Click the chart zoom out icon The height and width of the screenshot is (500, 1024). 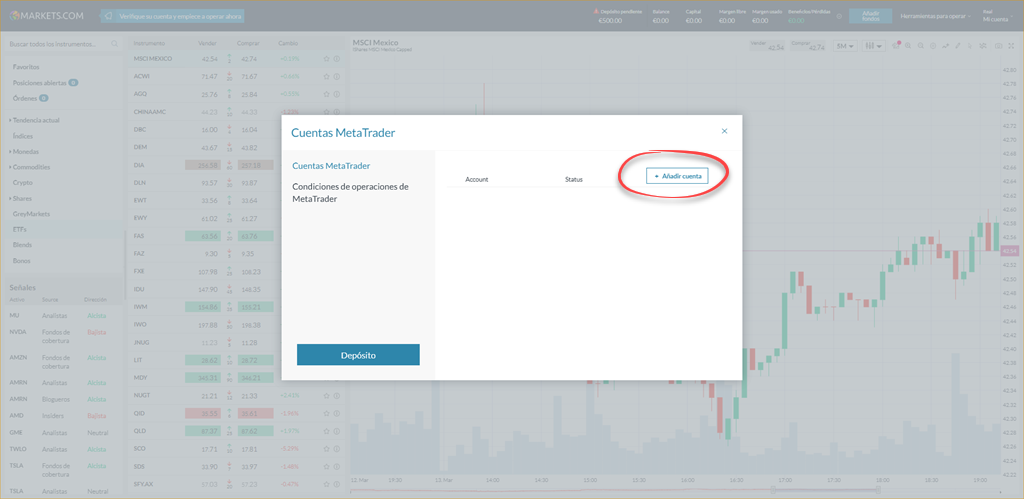coord(920,46)
